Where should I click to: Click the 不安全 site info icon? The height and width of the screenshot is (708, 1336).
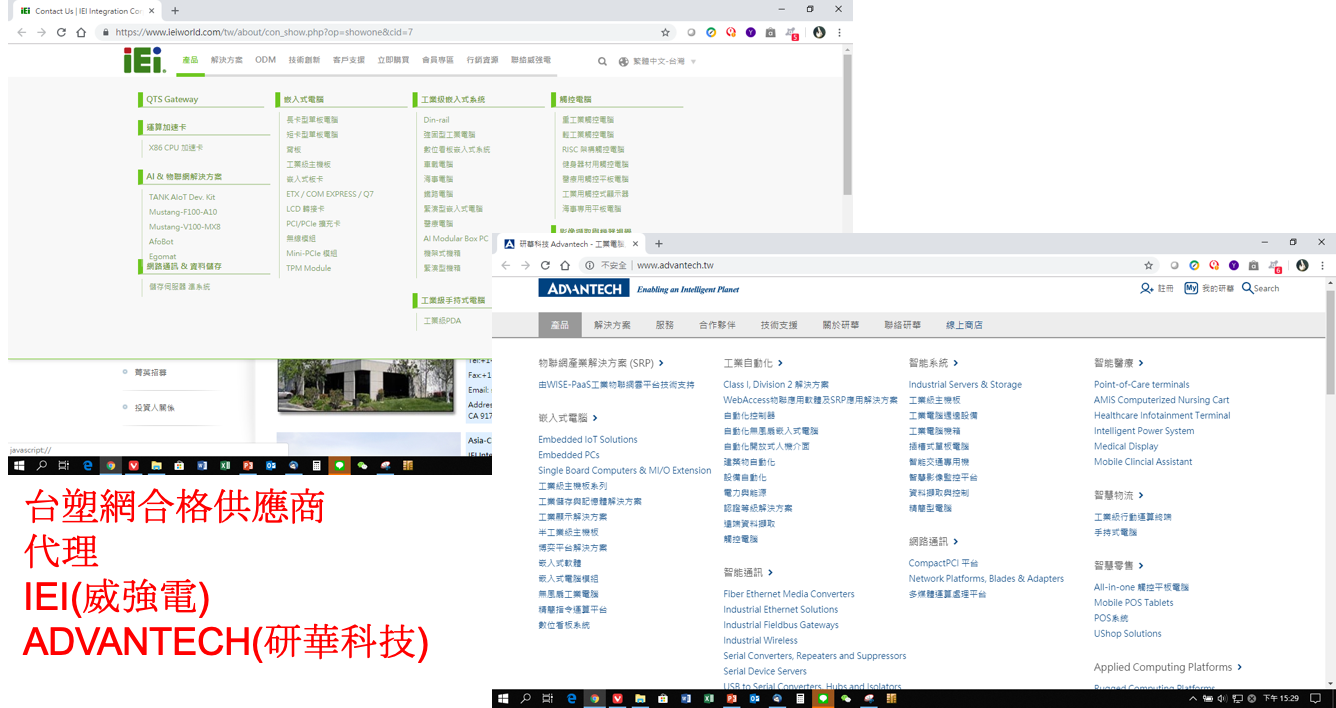pyautogui.click(x=590, y=265)
